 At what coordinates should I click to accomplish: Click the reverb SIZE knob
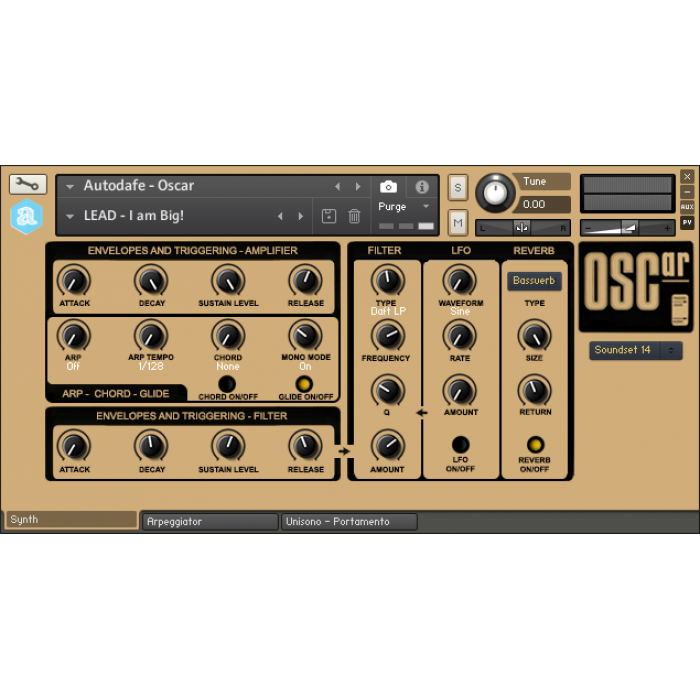[x=534, y=336]
